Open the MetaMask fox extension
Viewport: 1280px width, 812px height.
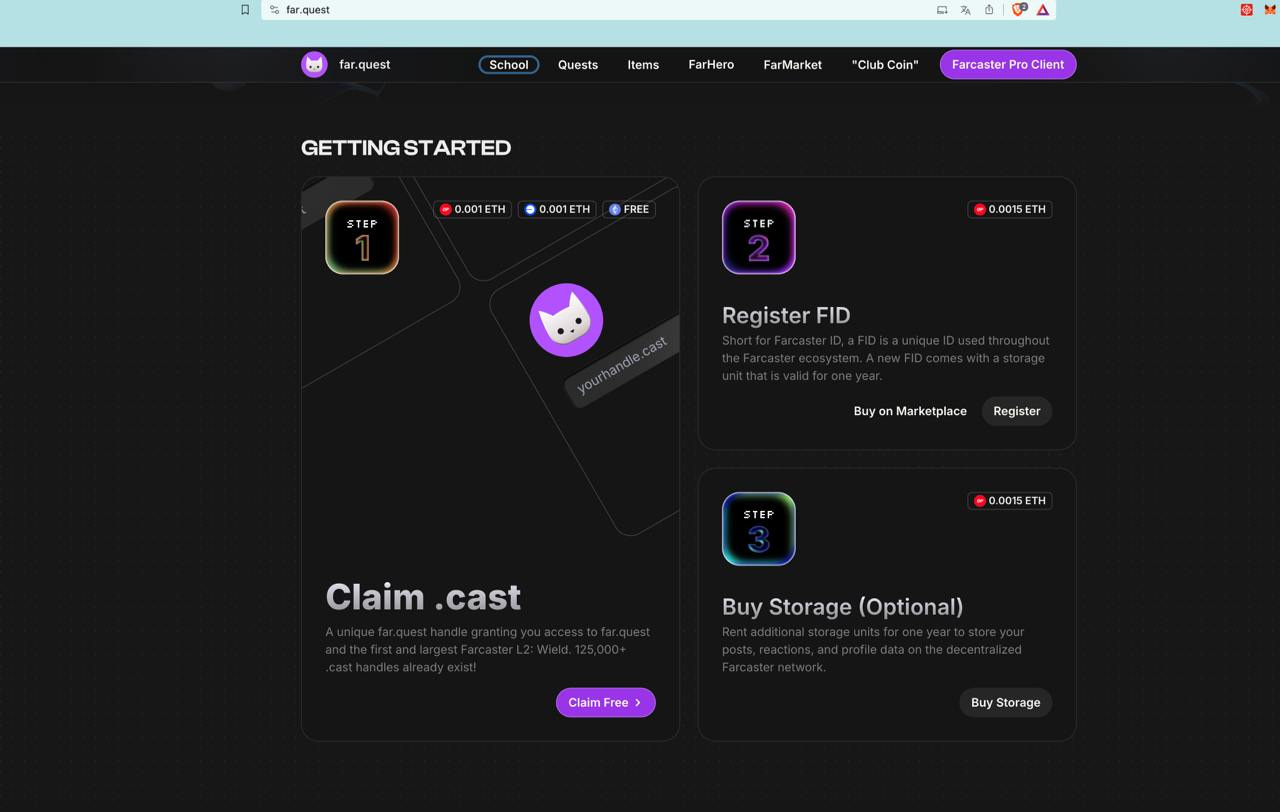[x=1270, y=10]
